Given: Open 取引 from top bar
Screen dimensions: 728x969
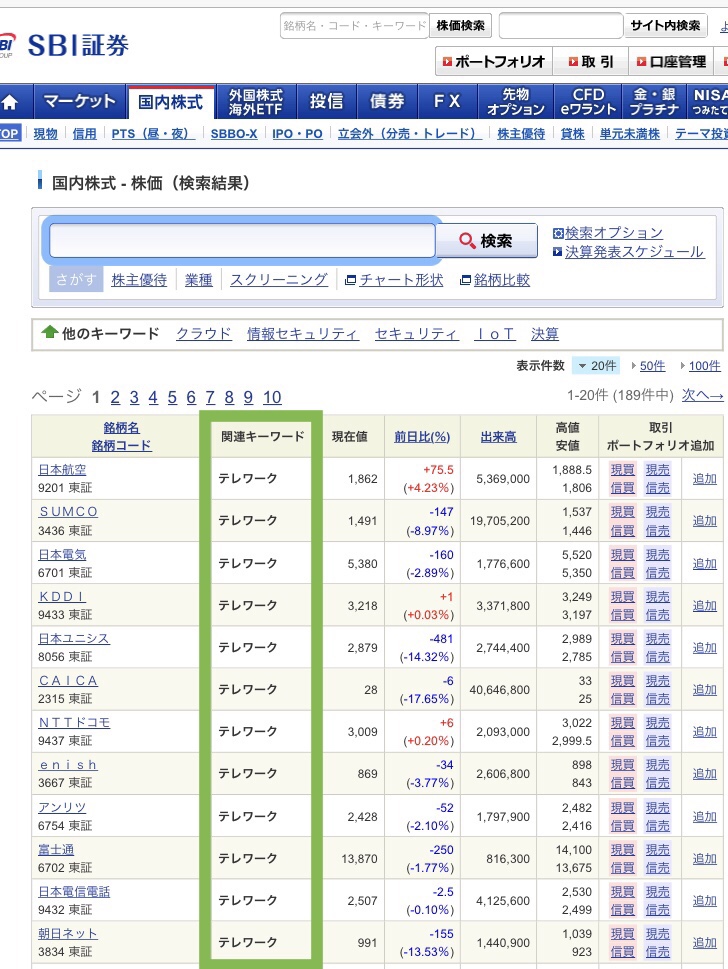Looking at the screenshot, I should coord(590,62).
